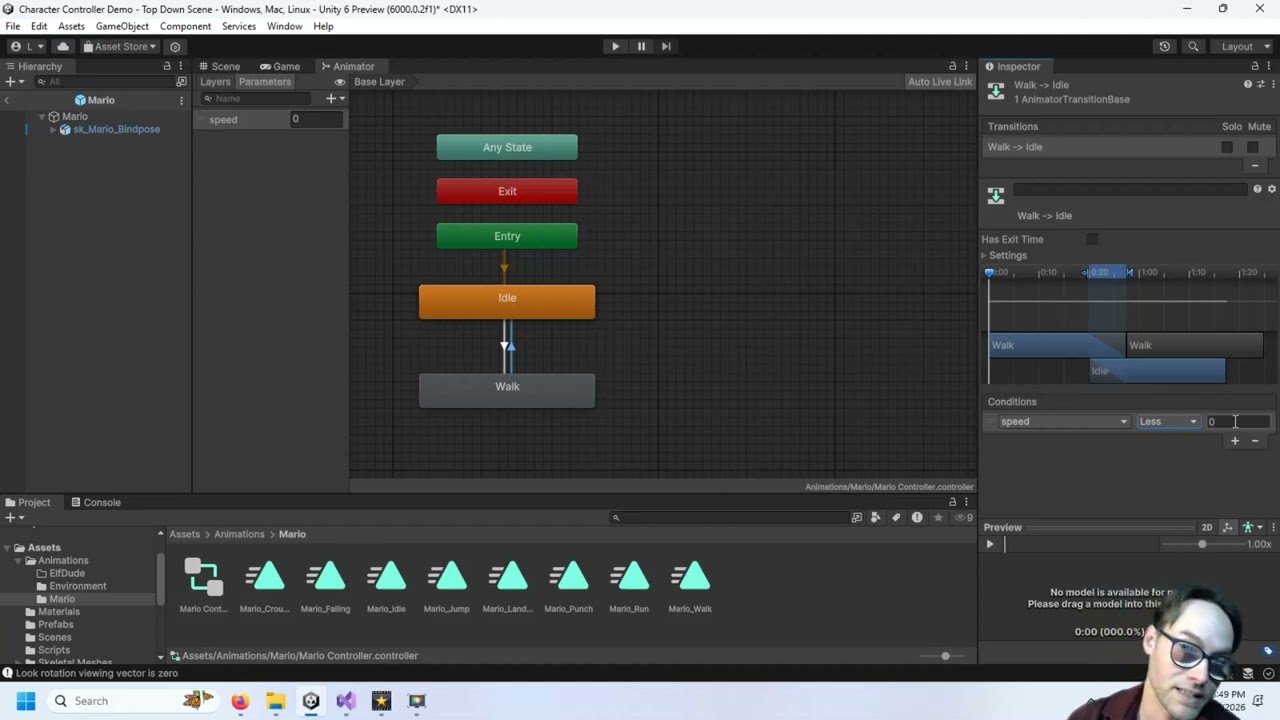The image size is (1280, 720).
Task: Click the add parameter plus dropdown
Action: click(x=334, y=98)
